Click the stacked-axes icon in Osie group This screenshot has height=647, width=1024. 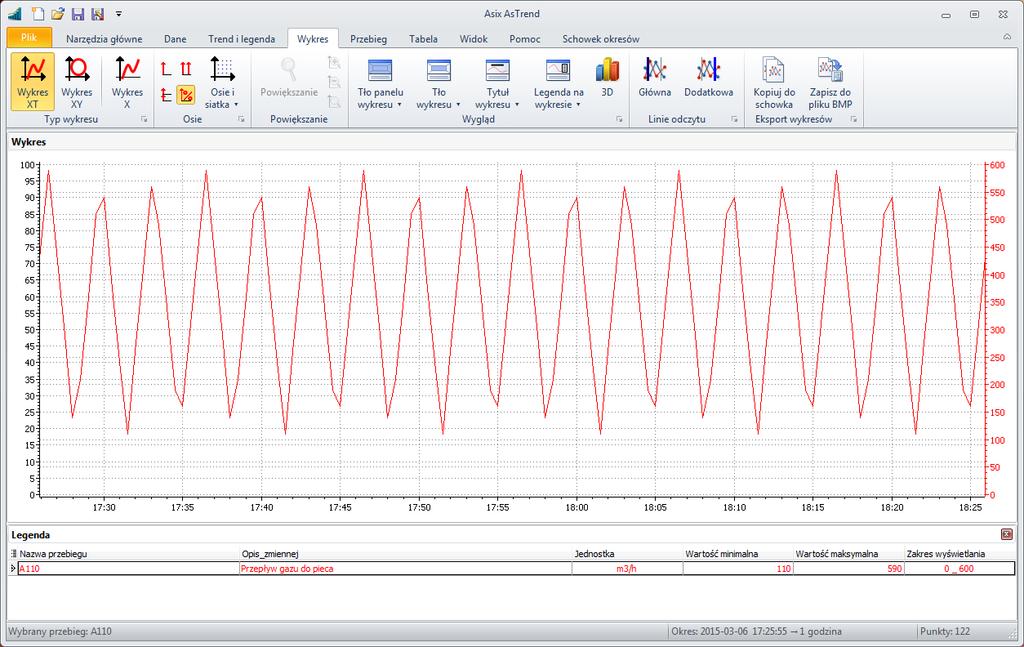click(x=166, y=95)
